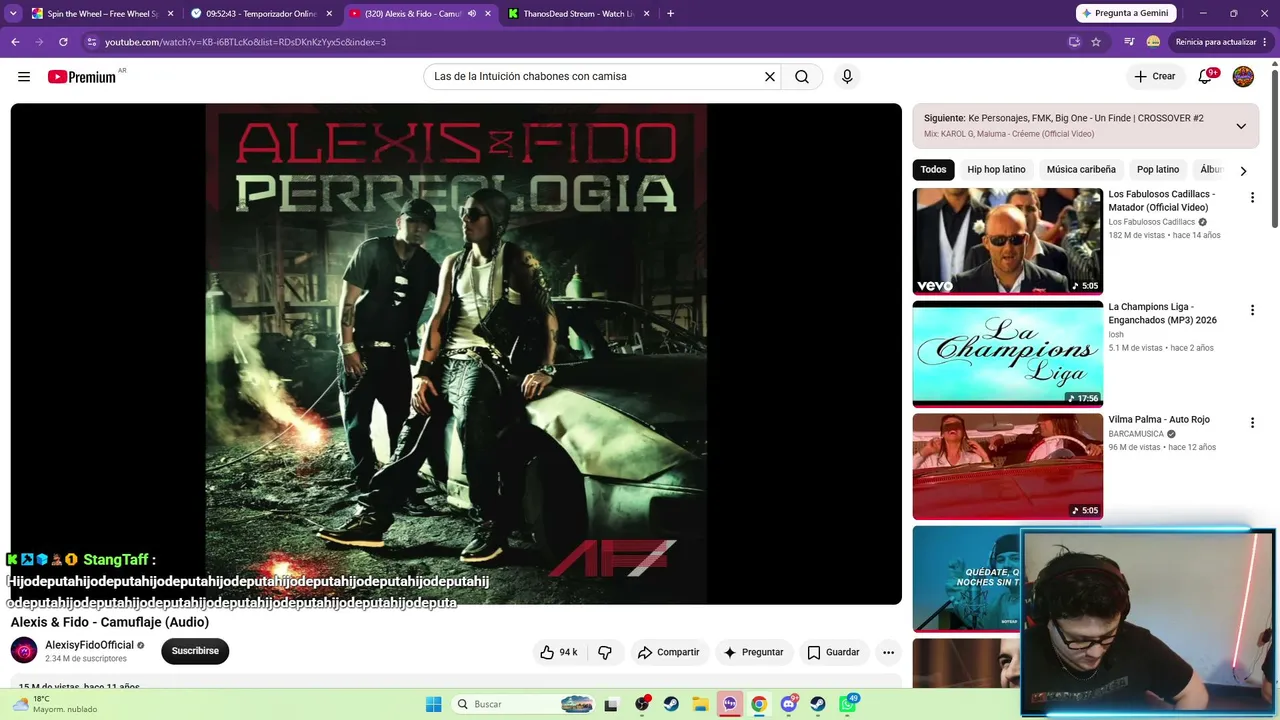Viewport: 1280px width, 720px height.
Task: Go back to the previous page
Action: pos(15,42)
